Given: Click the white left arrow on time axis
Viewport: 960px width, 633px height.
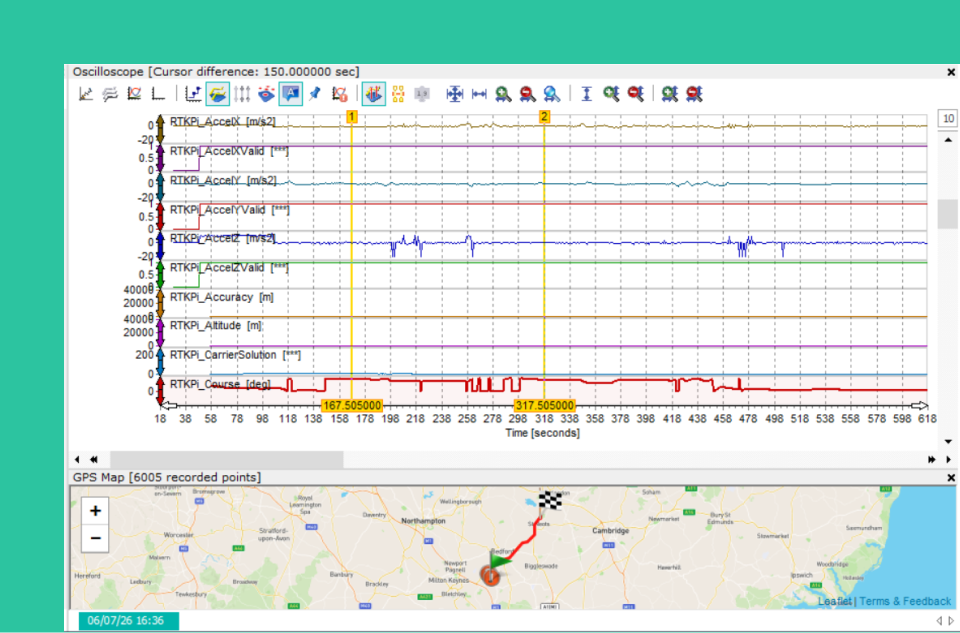Looking at the screenshot, I should 168,405.
